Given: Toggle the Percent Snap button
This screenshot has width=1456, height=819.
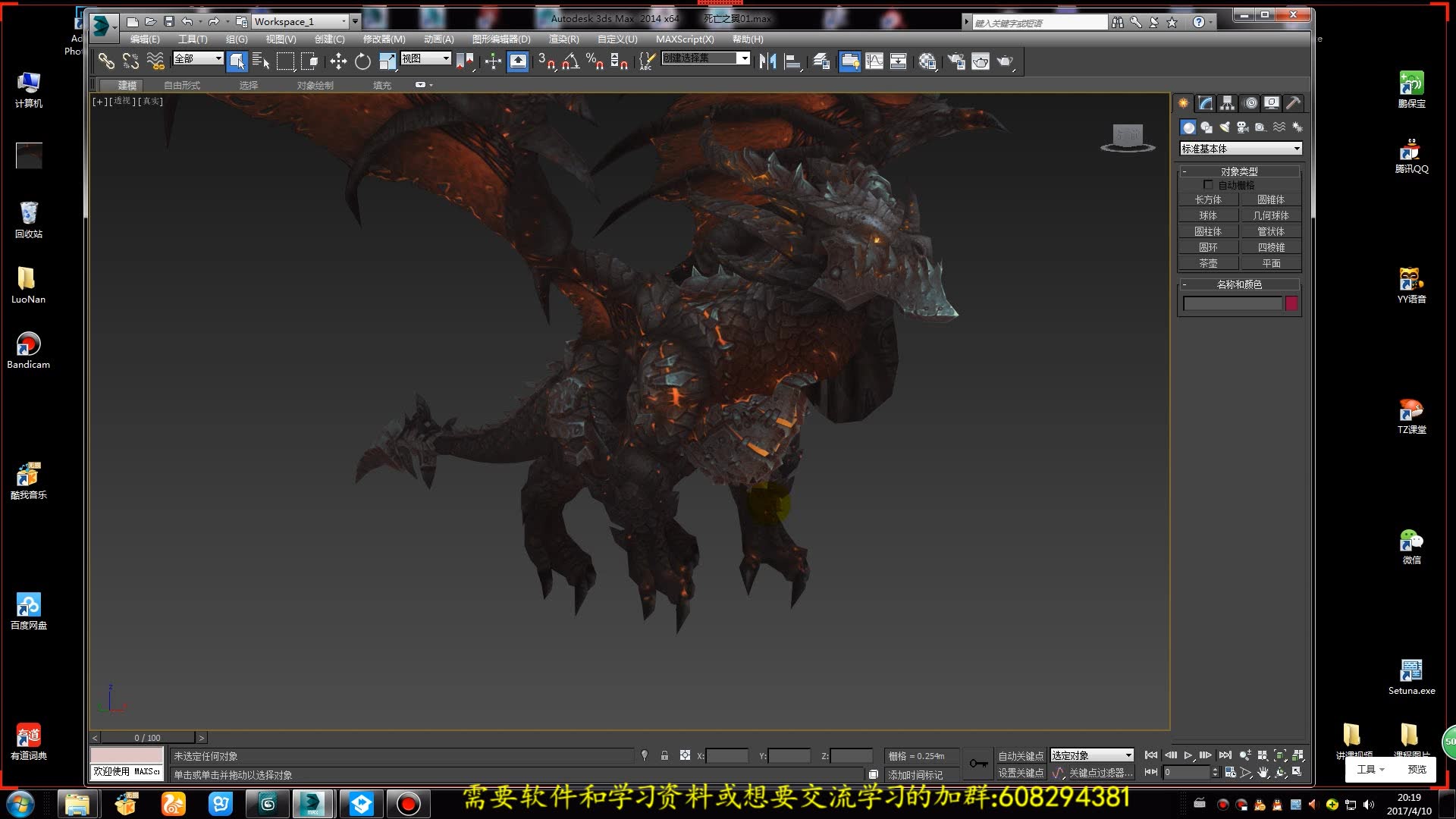Looking at the screenshot, I should tap(595, 61).
